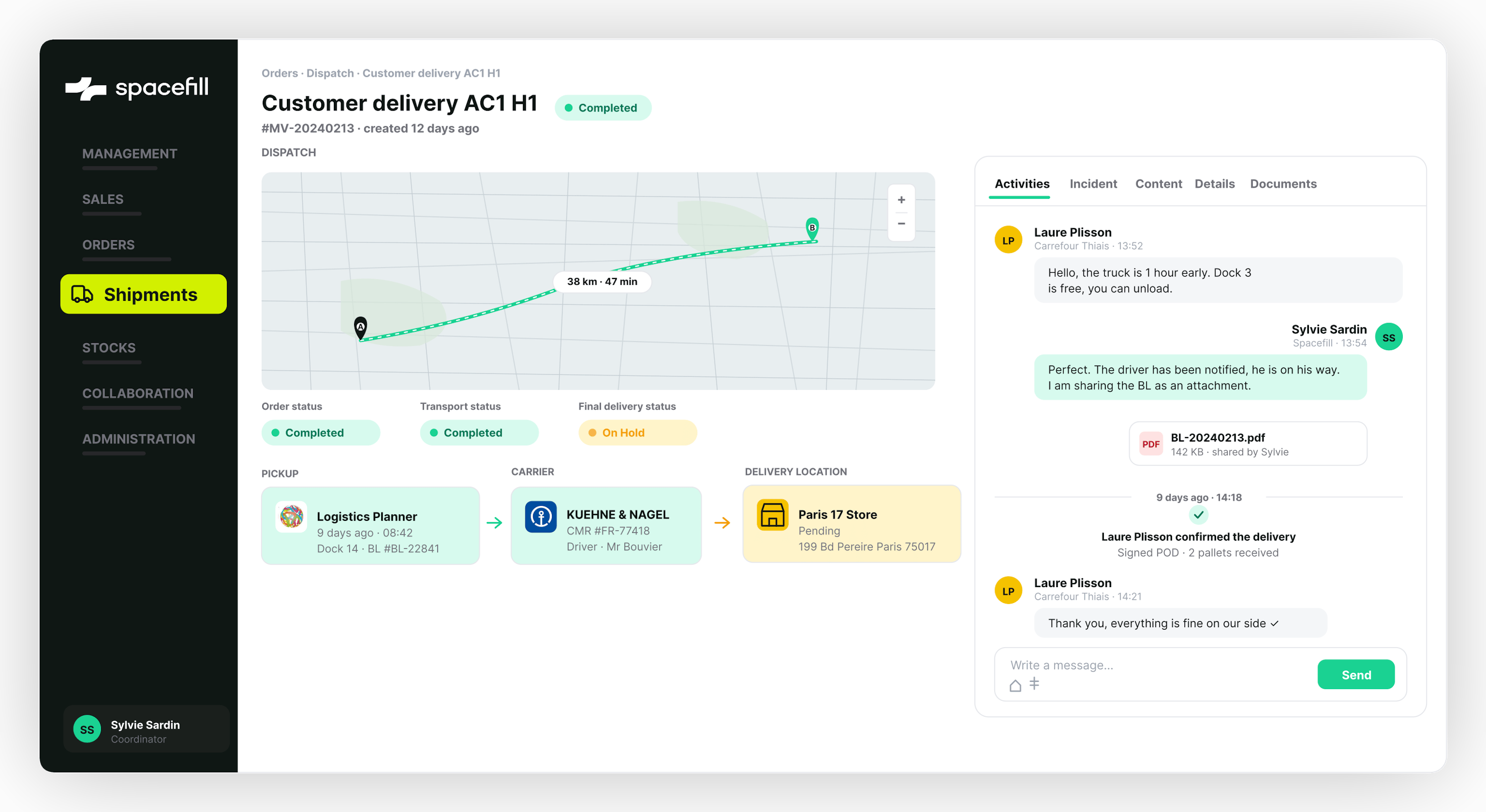The image size is (1486, 812).
Task: Click the Order status Completed pill
Action: pos(321,432)
